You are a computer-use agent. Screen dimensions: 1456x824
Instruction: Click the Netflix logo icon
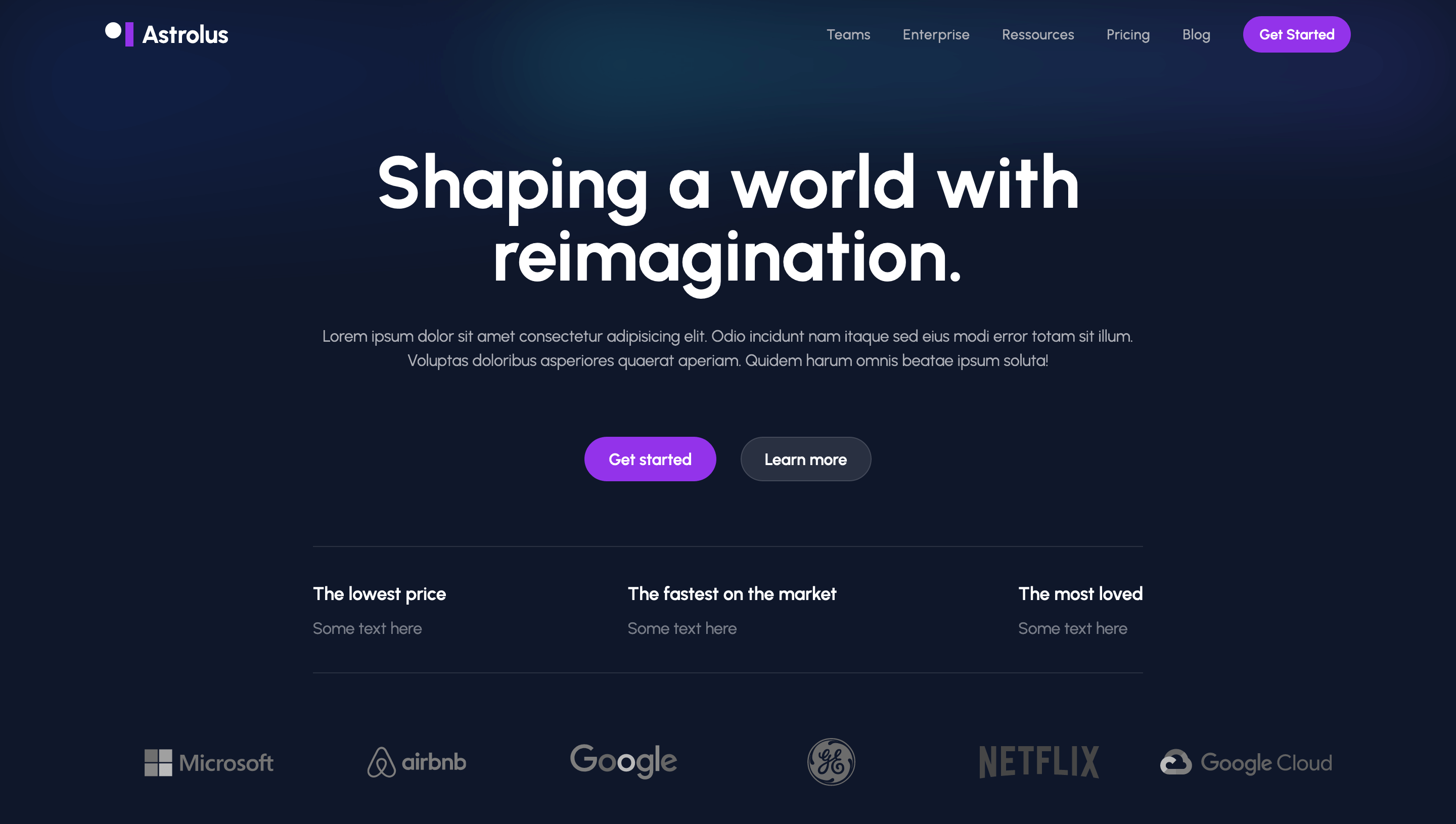[x=1038, y=762]
